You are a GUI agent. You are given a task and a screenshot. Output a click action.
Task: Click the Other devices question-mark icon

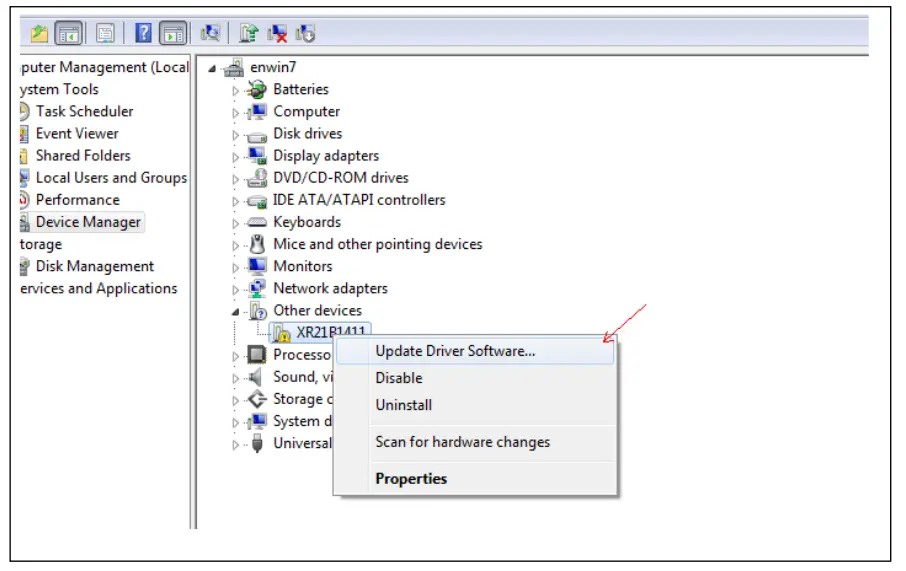coord(258,311)
